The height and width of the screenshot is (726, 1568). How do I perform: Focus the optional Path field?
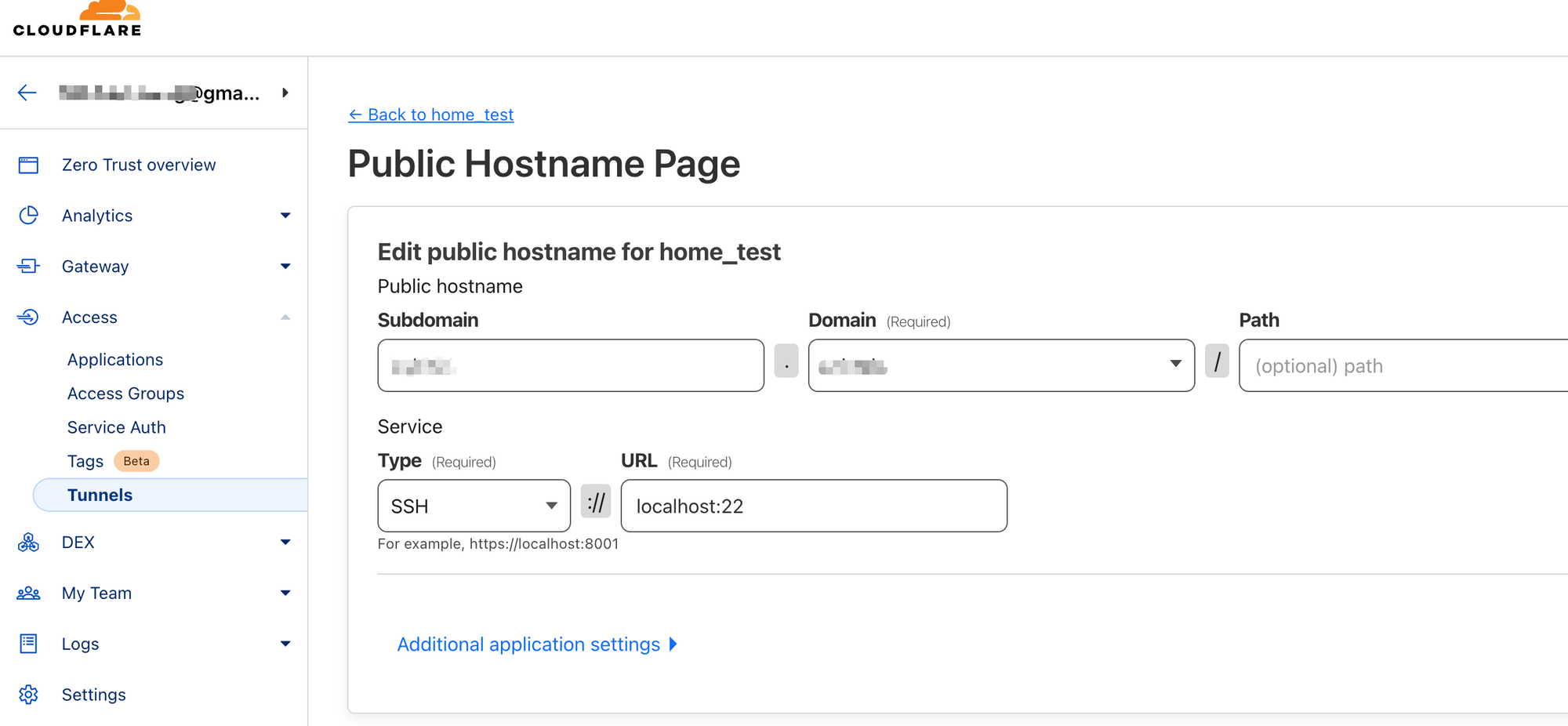click(x=1403, y=365)
